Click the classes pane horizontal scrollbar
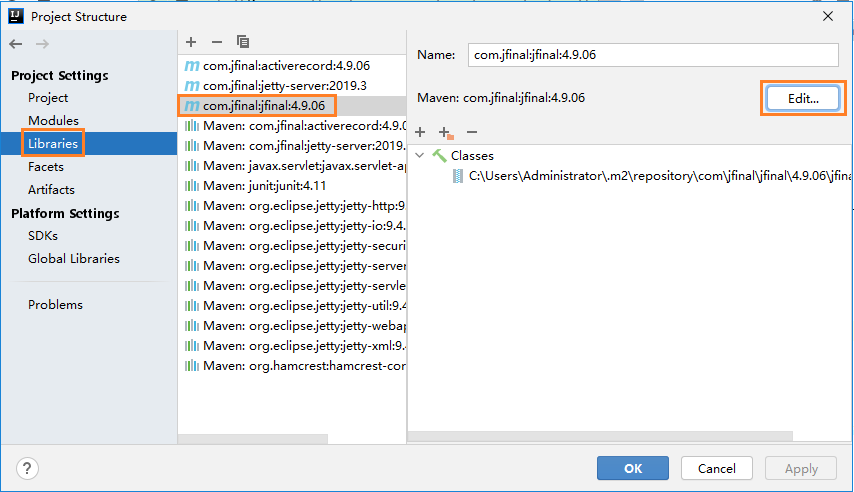This screenshot has width=854, height=492. click(x=600, y=436)
